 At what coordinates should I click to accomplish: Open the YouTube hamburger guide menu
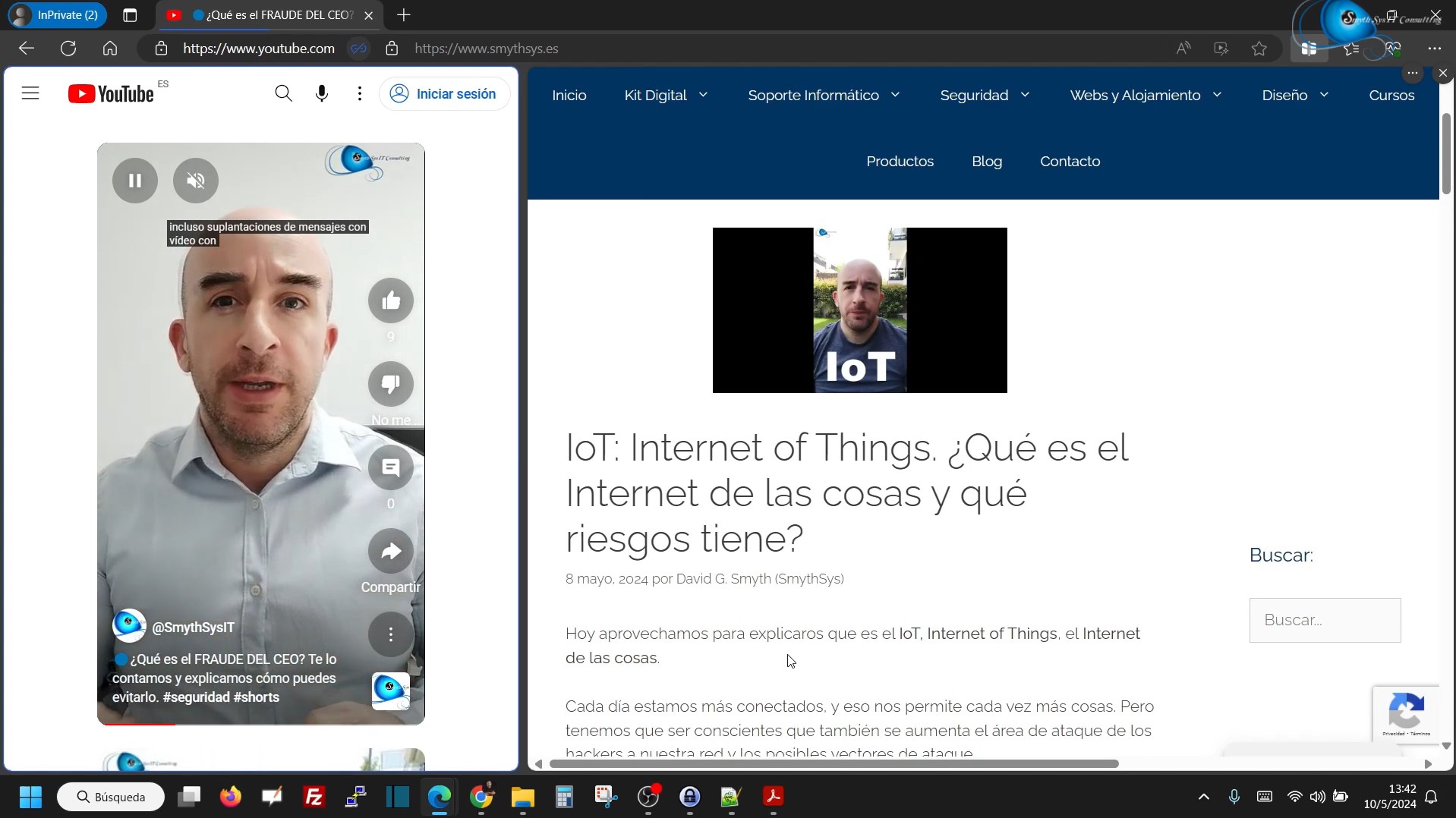[x=30, y=94]
